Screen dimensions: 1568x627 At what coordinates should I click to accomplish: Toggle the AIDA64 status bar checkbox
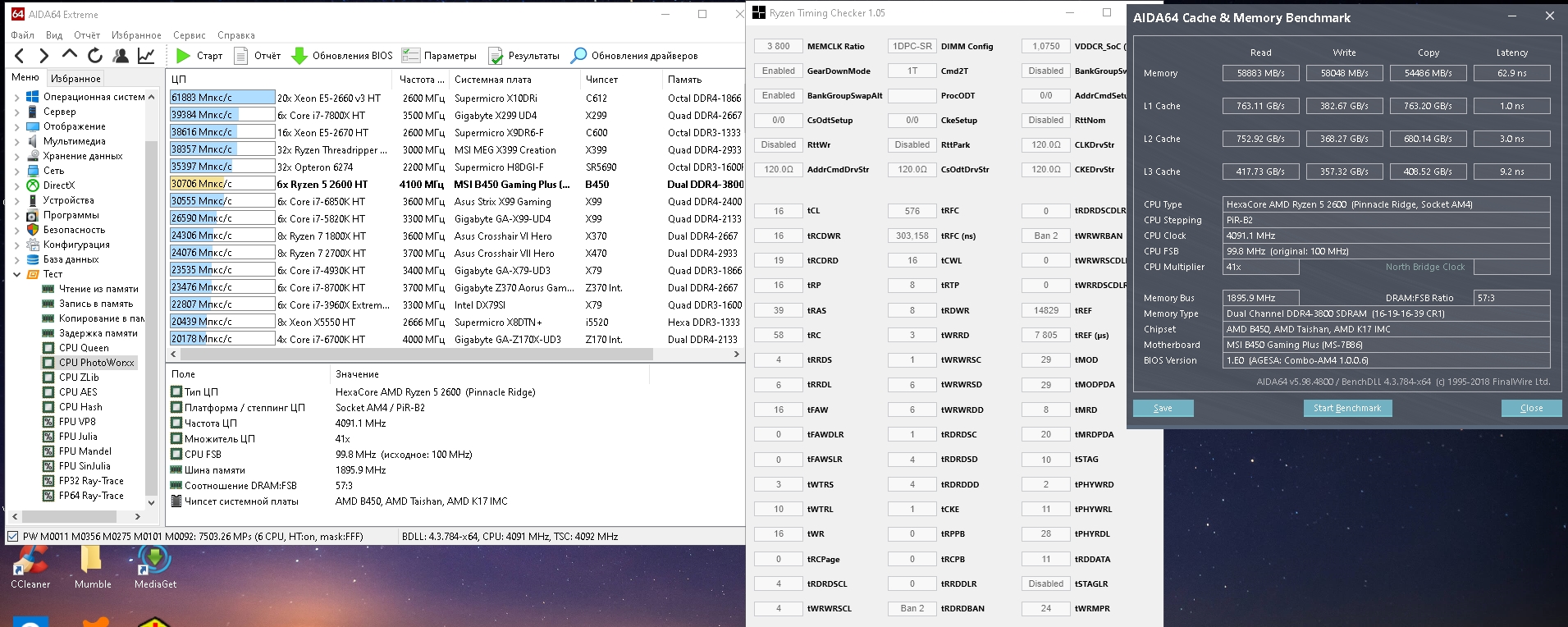point(12,537)
